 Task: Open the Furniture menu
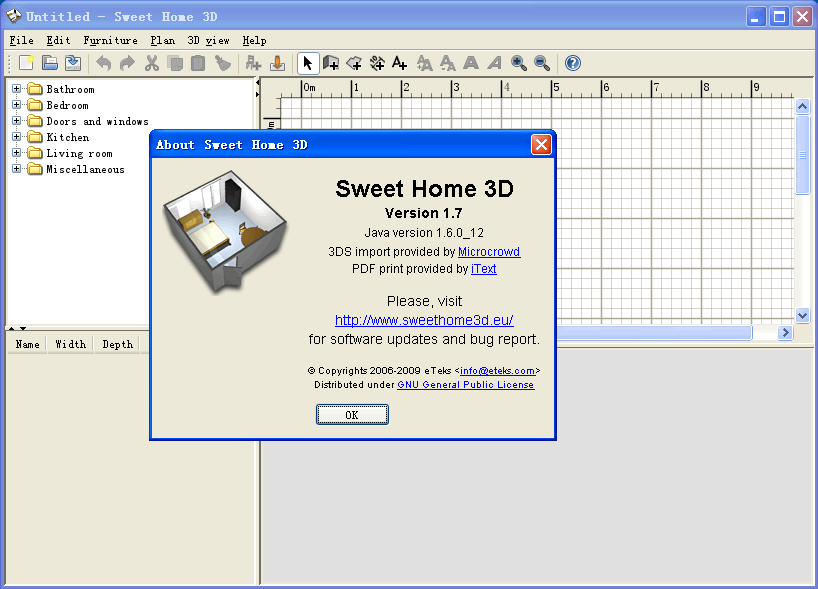tap(110, 41)
